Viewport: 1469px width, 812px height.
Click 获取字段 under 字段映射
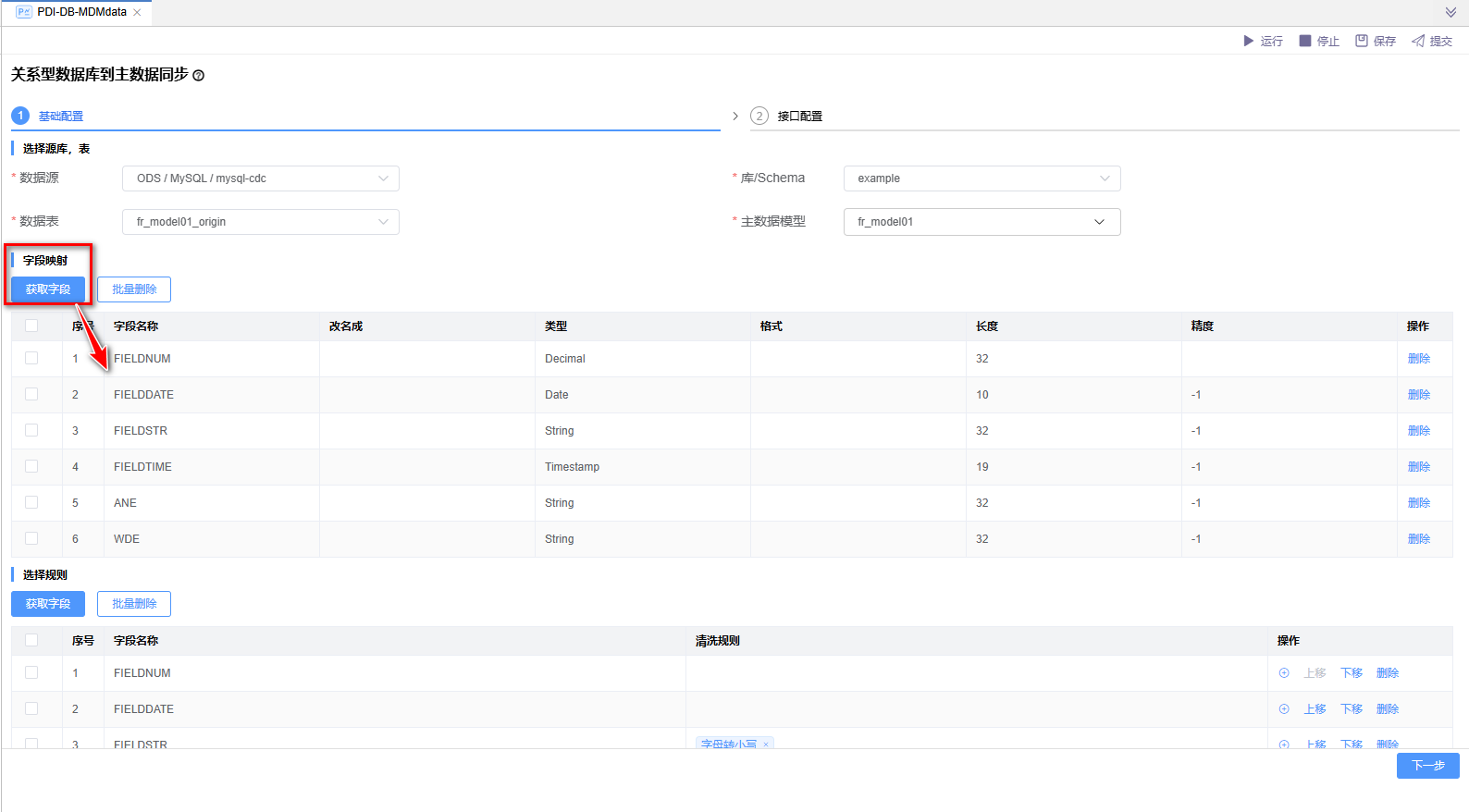click(x=48, y=289)
